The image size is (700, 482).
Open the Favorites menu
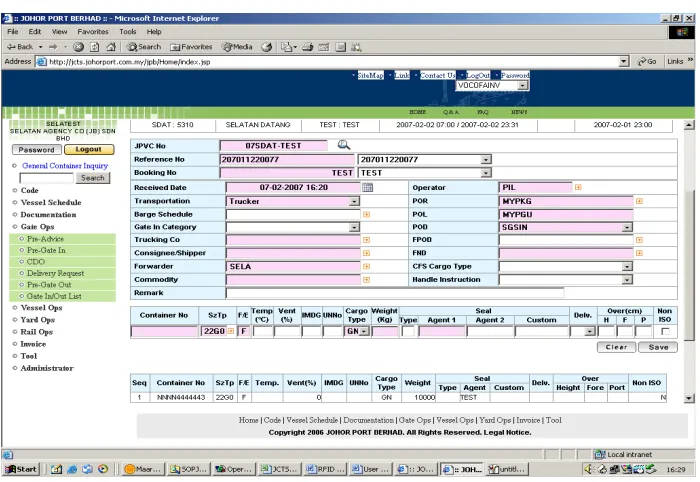(93, 32)
